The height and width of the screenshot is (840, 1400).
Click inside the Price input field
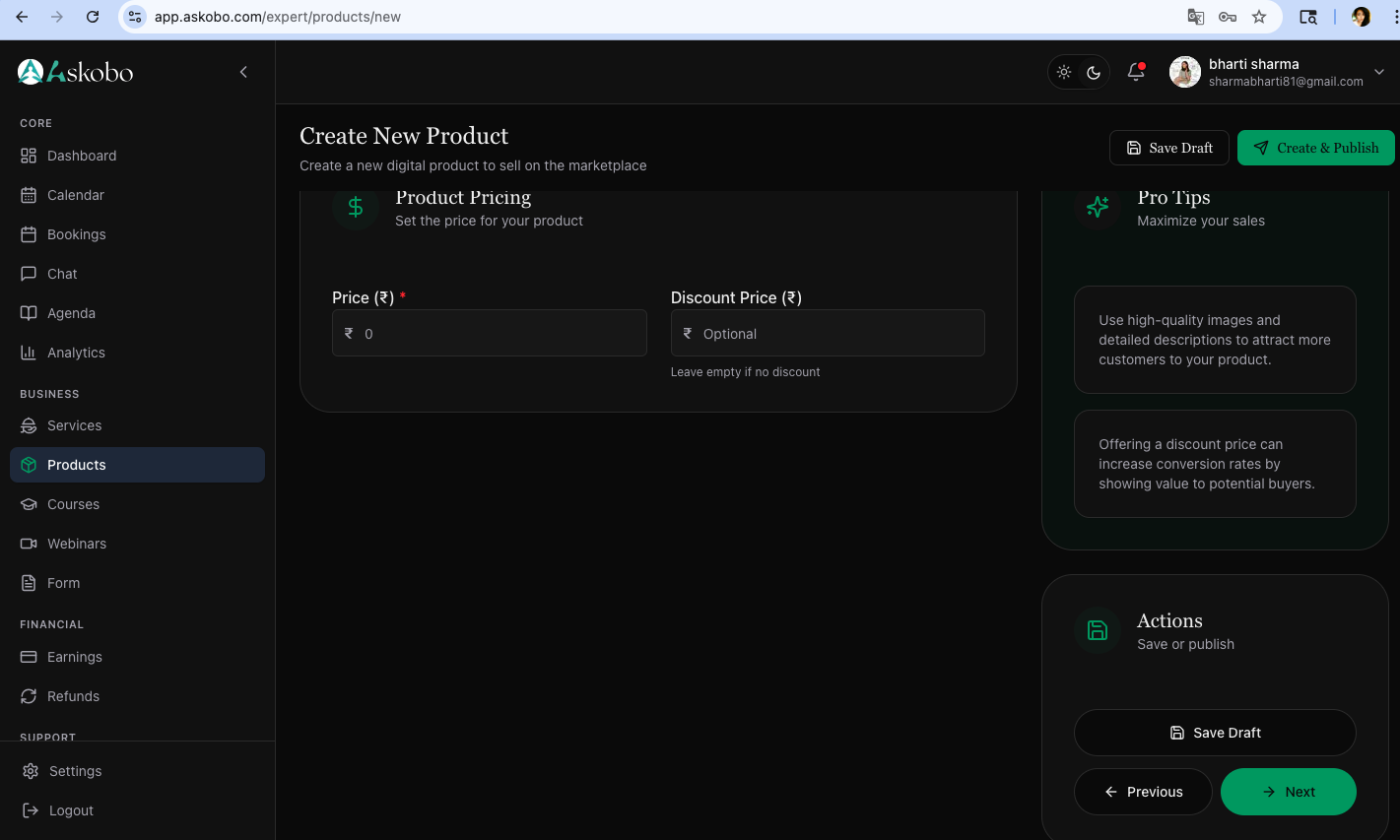(x=489, y=333)
